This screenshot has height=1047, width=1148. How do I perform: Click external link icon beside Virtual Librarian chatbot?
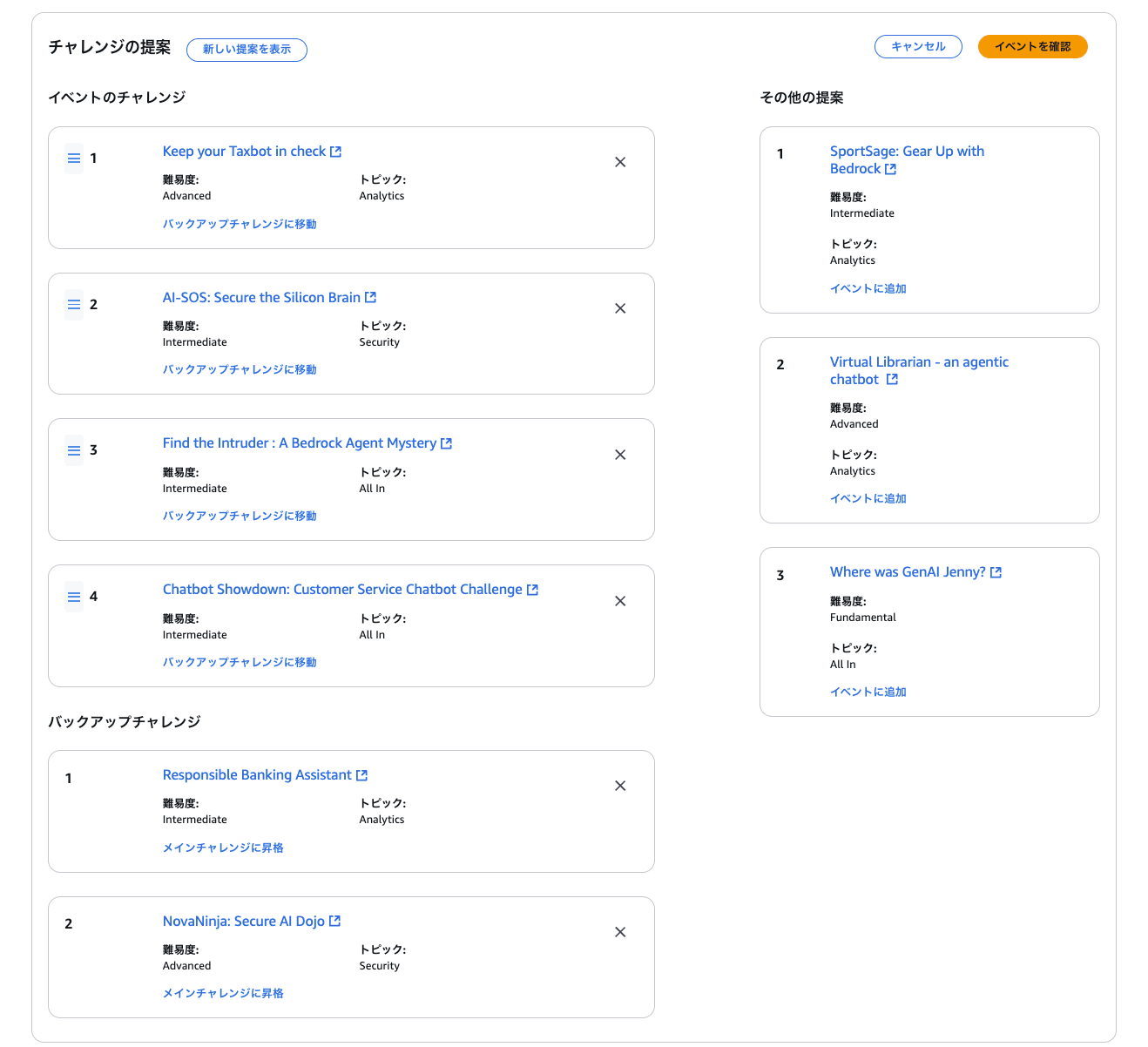coord(892,380)
